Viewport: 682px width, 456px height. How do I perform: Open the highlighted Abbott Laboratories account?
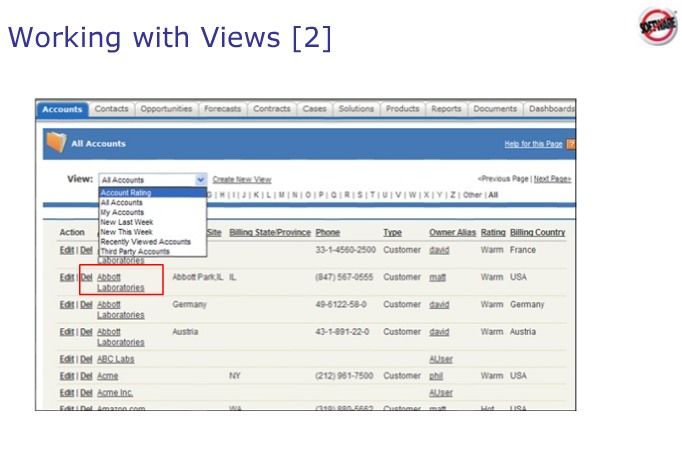120,282
